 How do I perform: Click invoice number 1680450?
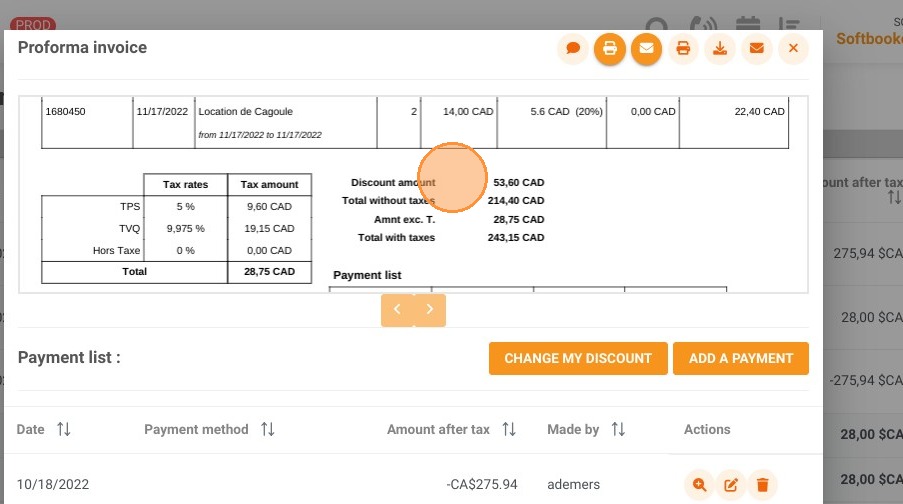pos(65,112)
